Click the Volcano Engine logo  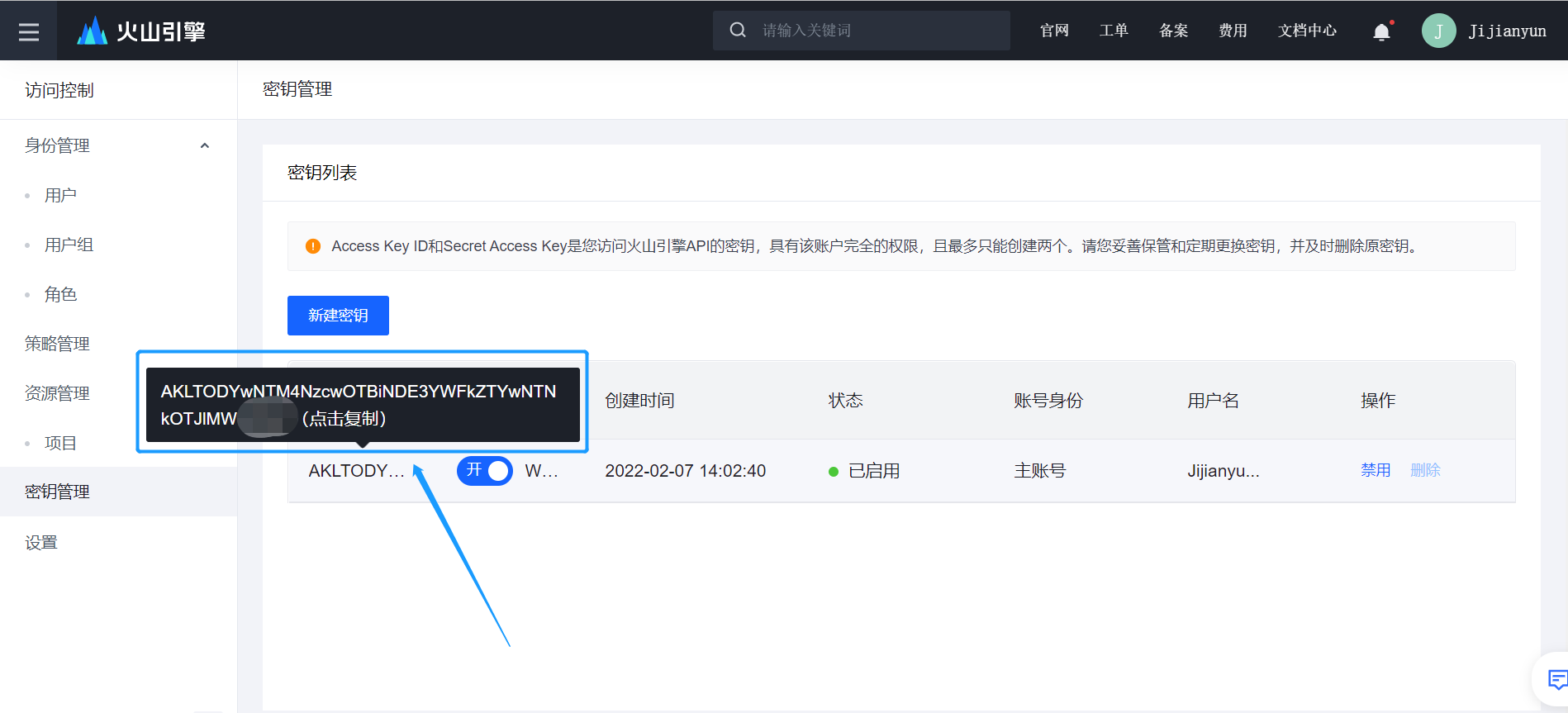point(141,31)
